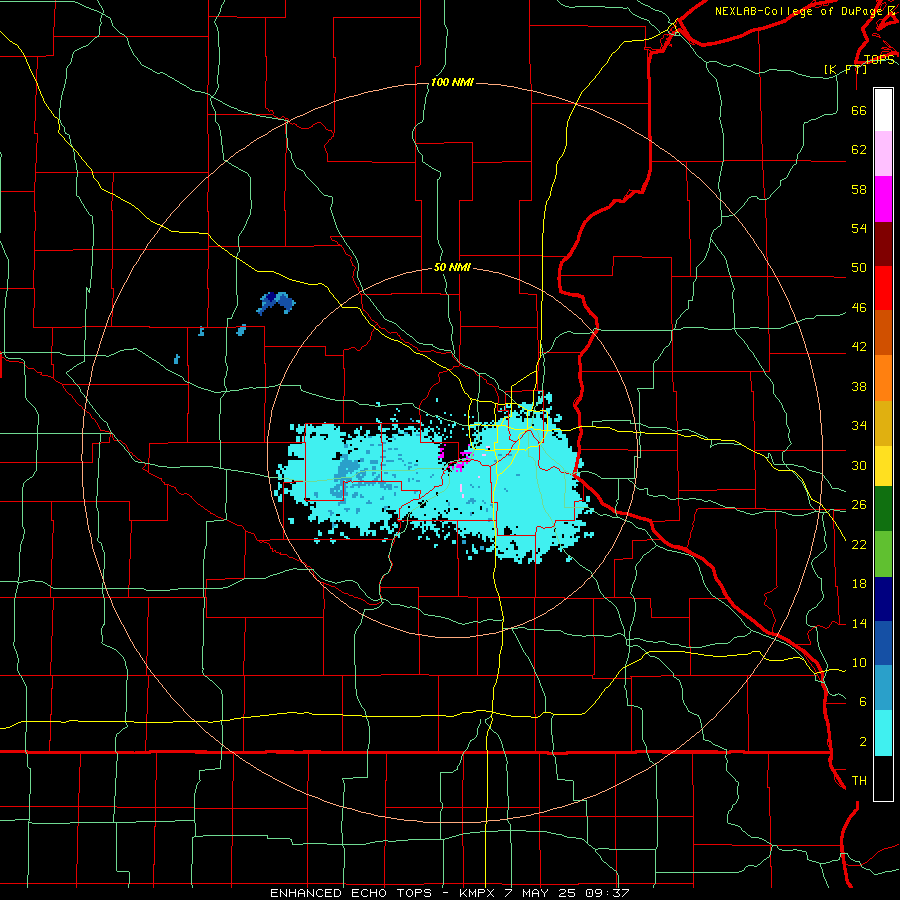This screenshot has width=900, height=900.
Task: Click the "42" legend value
Action: click(859, 347)
